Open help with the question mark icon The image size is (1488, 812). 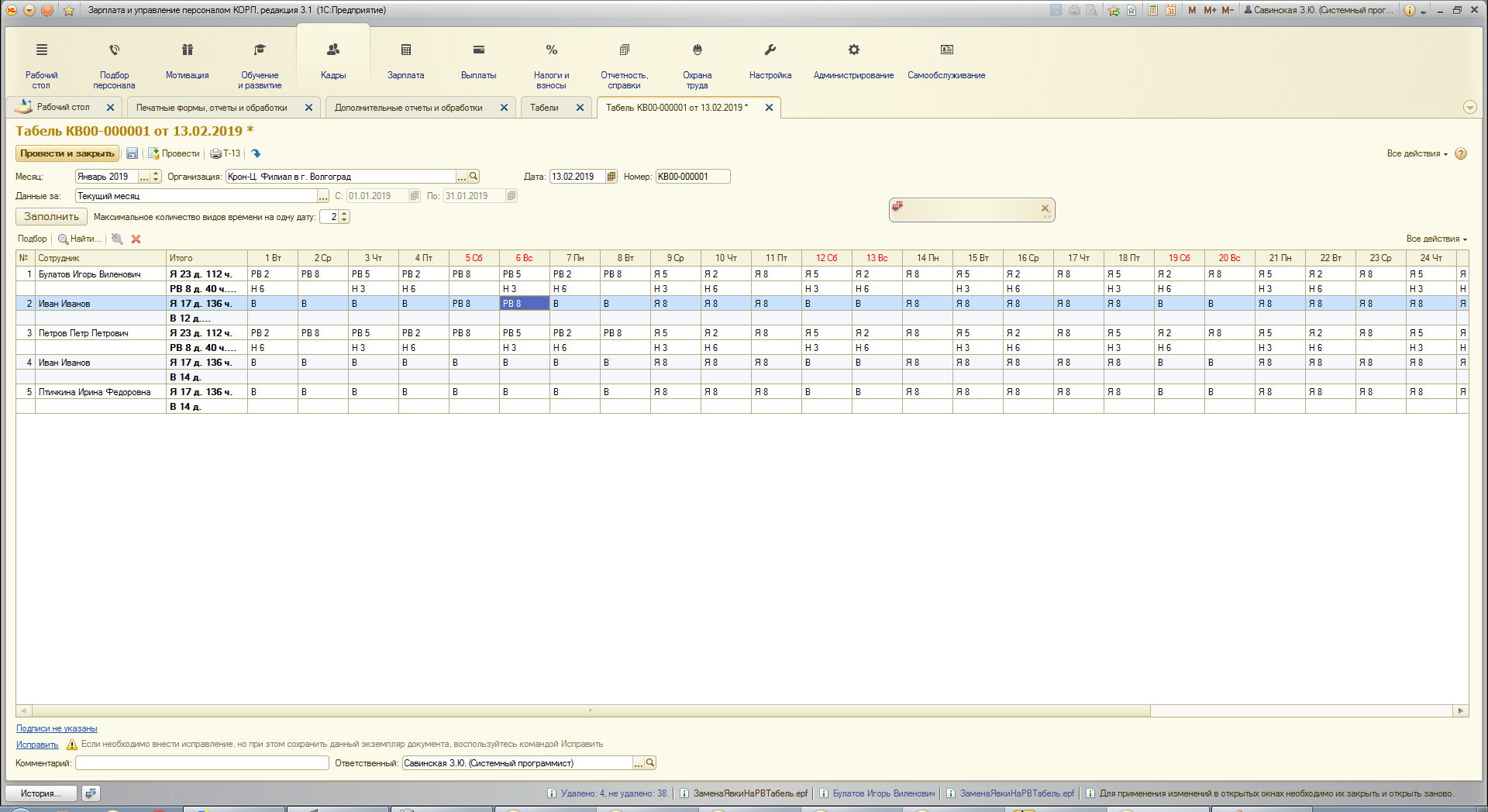click(1461, 153)
